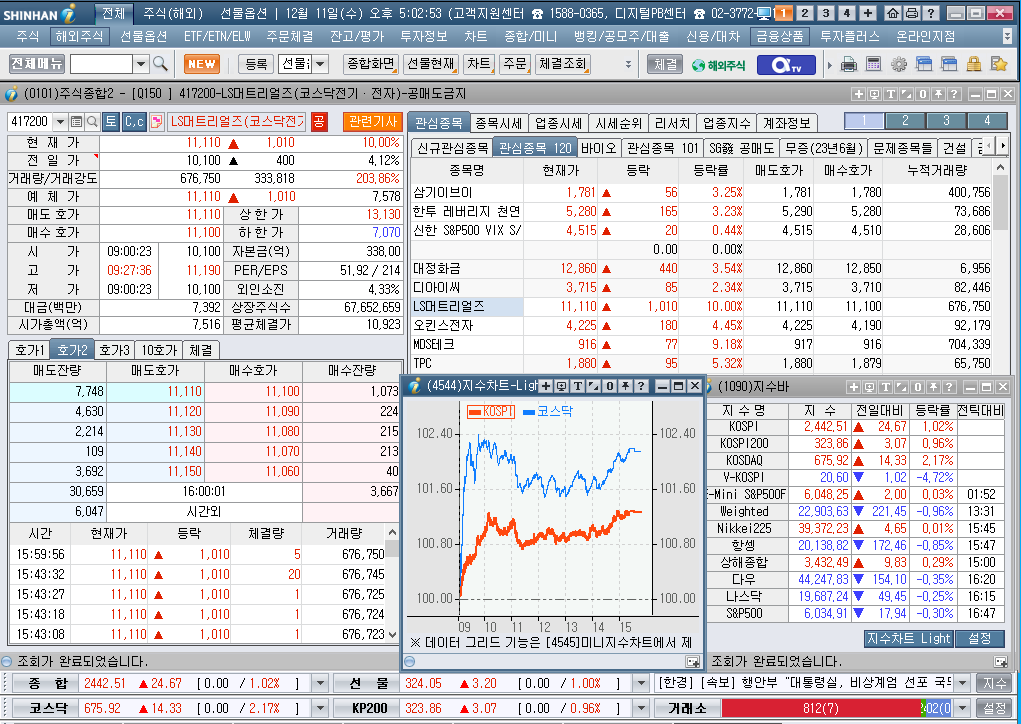1021x724 pixels.
Task: Toggle the KOSPI legend in index chart
Action: (490, 411)
